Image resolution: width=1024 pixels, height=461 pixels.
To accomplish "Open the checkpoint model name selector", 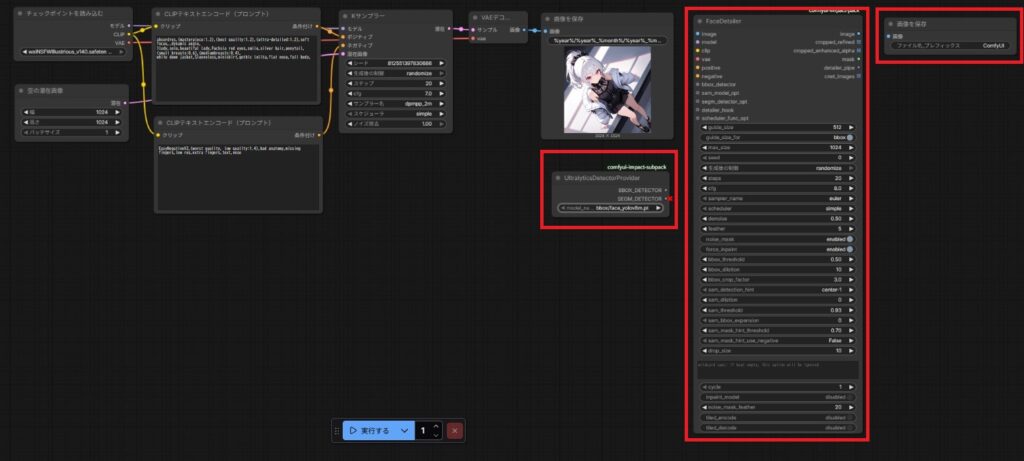I will click(x=75, y=51).
